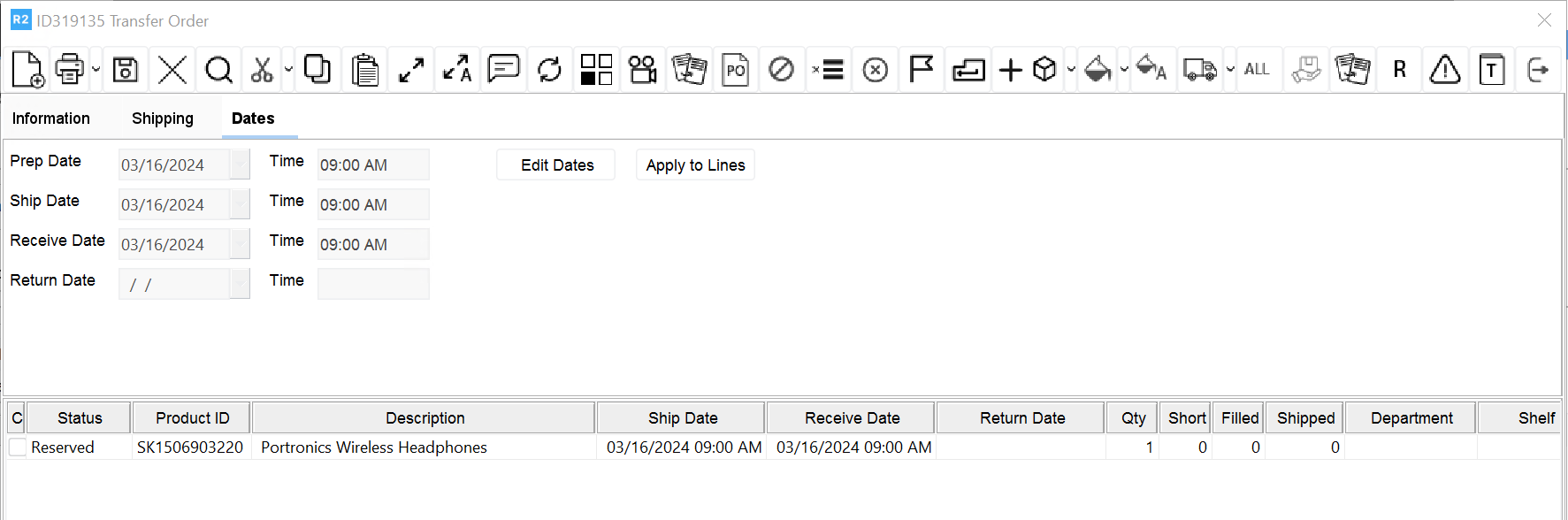This screenshot has height=520, width=1568.
Task: Click the Apply to Lines button
Action: [x=695, y=165]
